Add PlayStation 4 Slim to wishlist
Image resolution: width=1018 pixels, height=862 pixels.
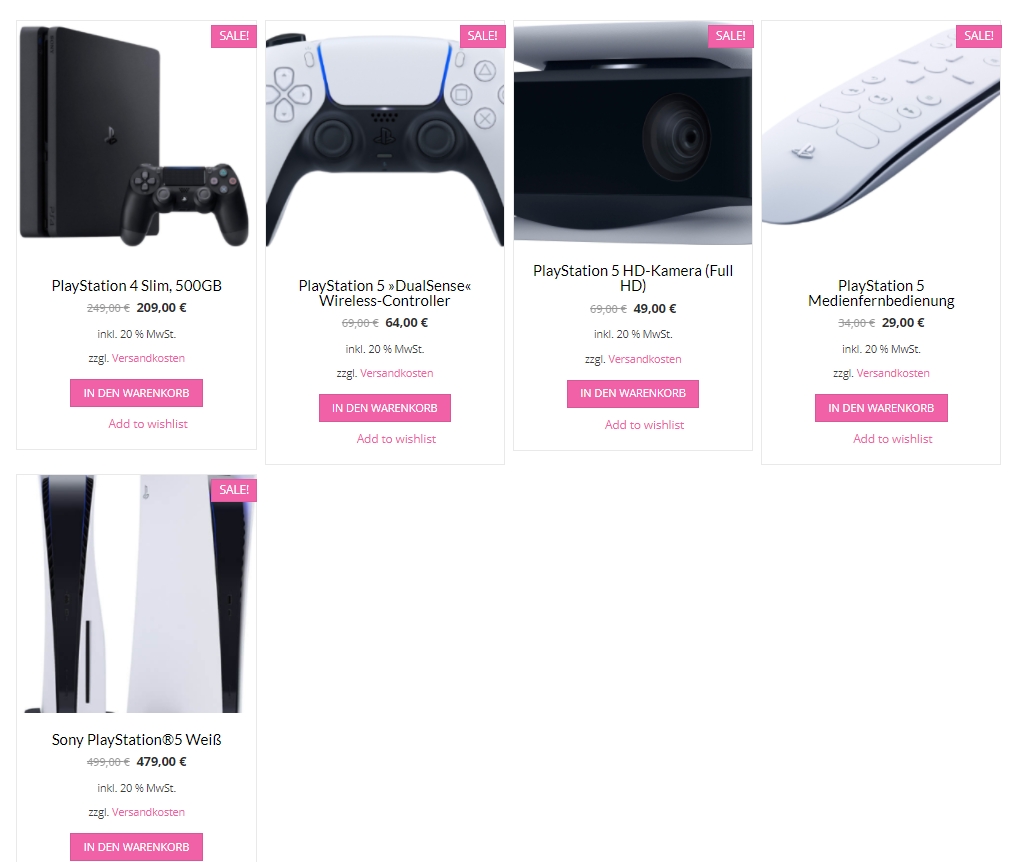[x=148, y=424]
